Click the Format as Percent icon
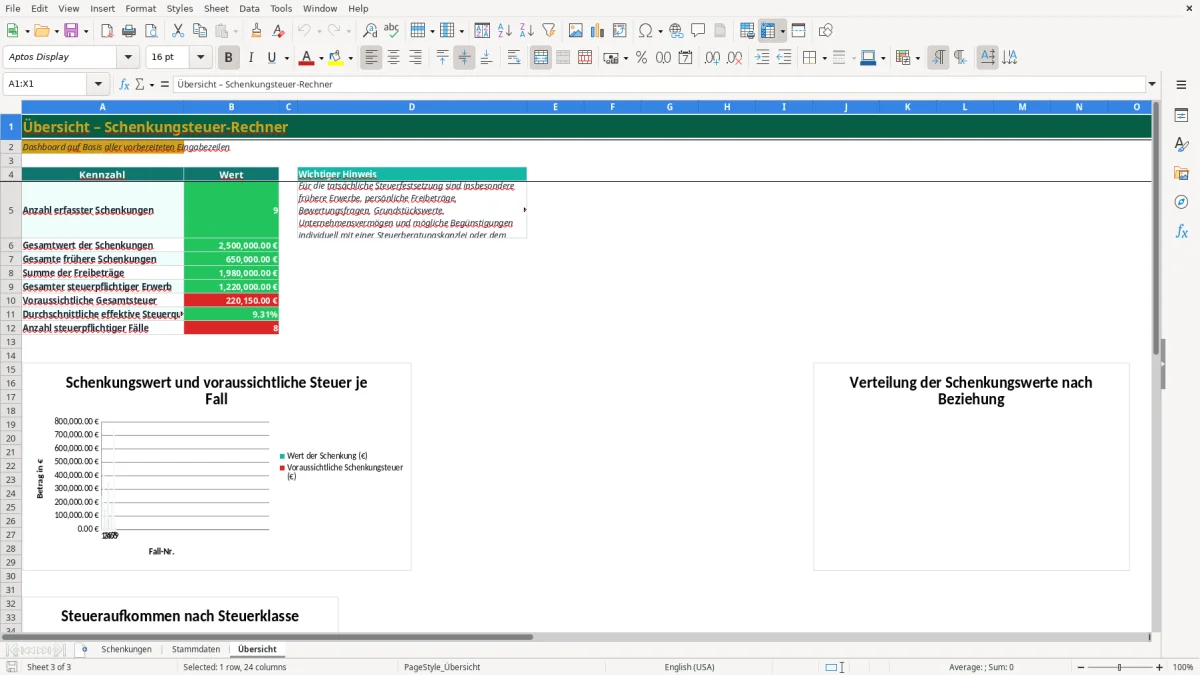 pyautogui.click(x=641, y=58)
